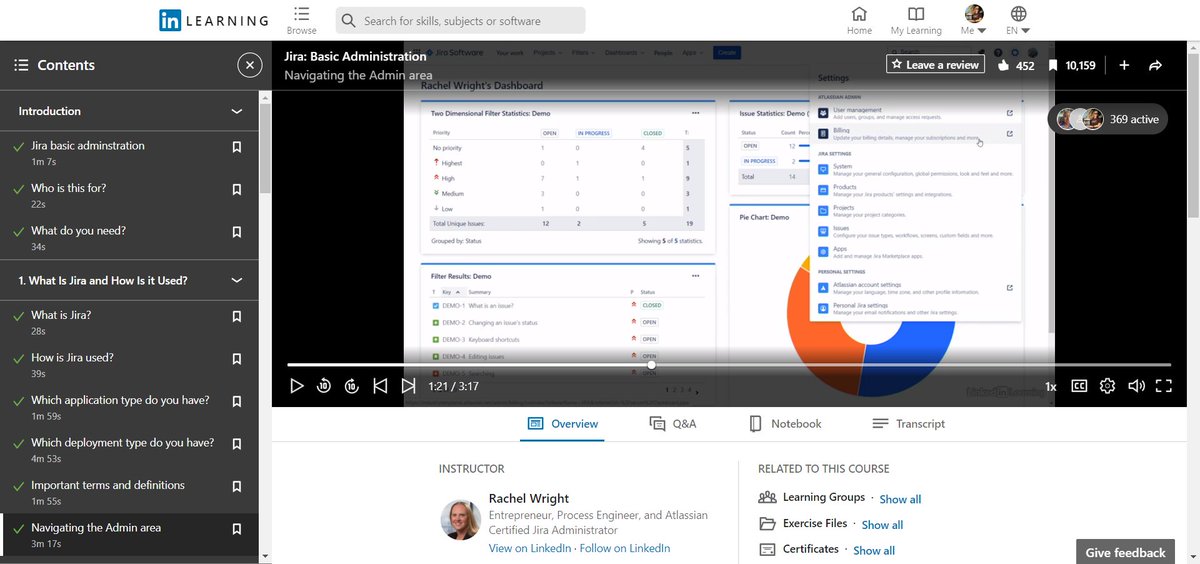Add course with plus icon
Viewport: 1200px width, 564px height.
click(1124, 65)
